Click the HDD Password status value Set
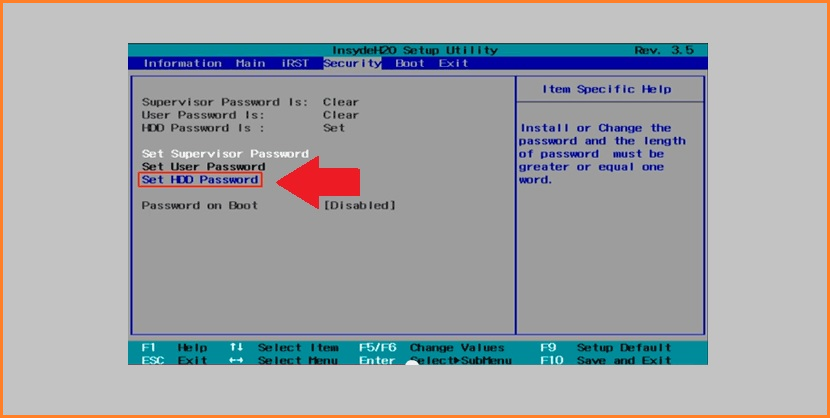Image resolution: width=830 pixels, height=418 pixels. tap(334, 128)
